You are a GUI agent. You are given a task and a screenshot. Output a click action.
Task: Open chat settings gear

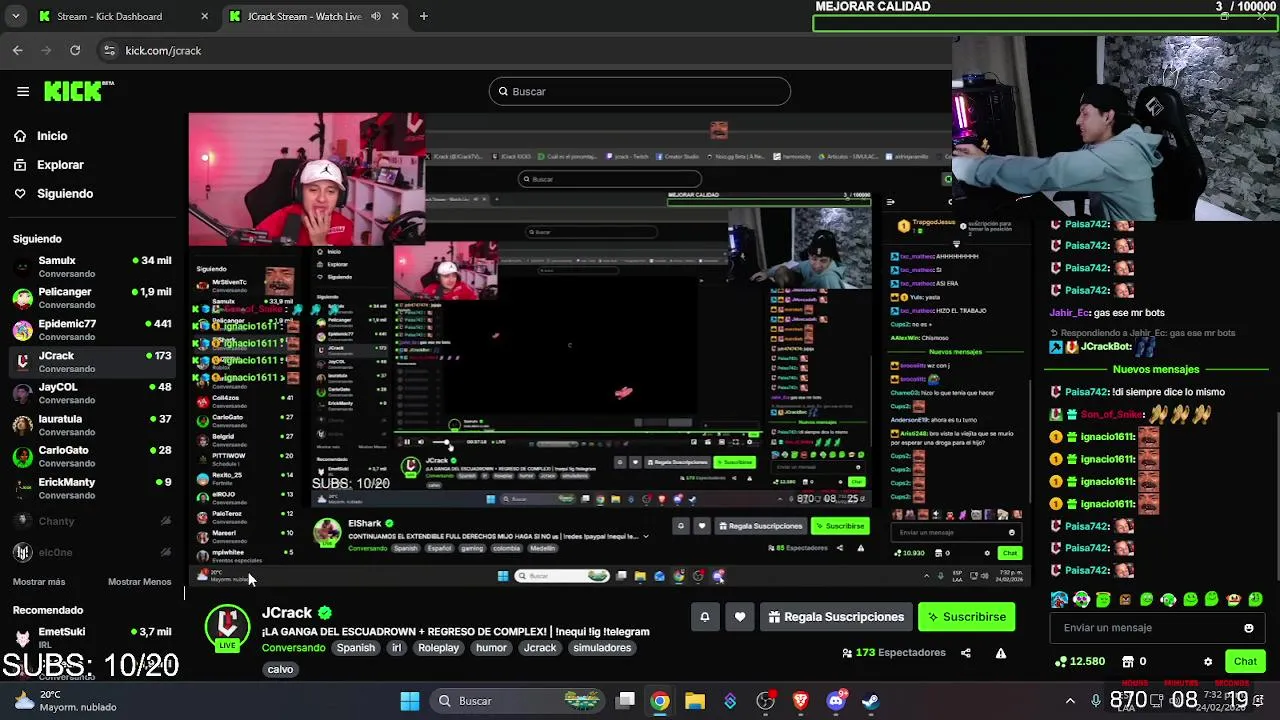(x=1207, y=662)
